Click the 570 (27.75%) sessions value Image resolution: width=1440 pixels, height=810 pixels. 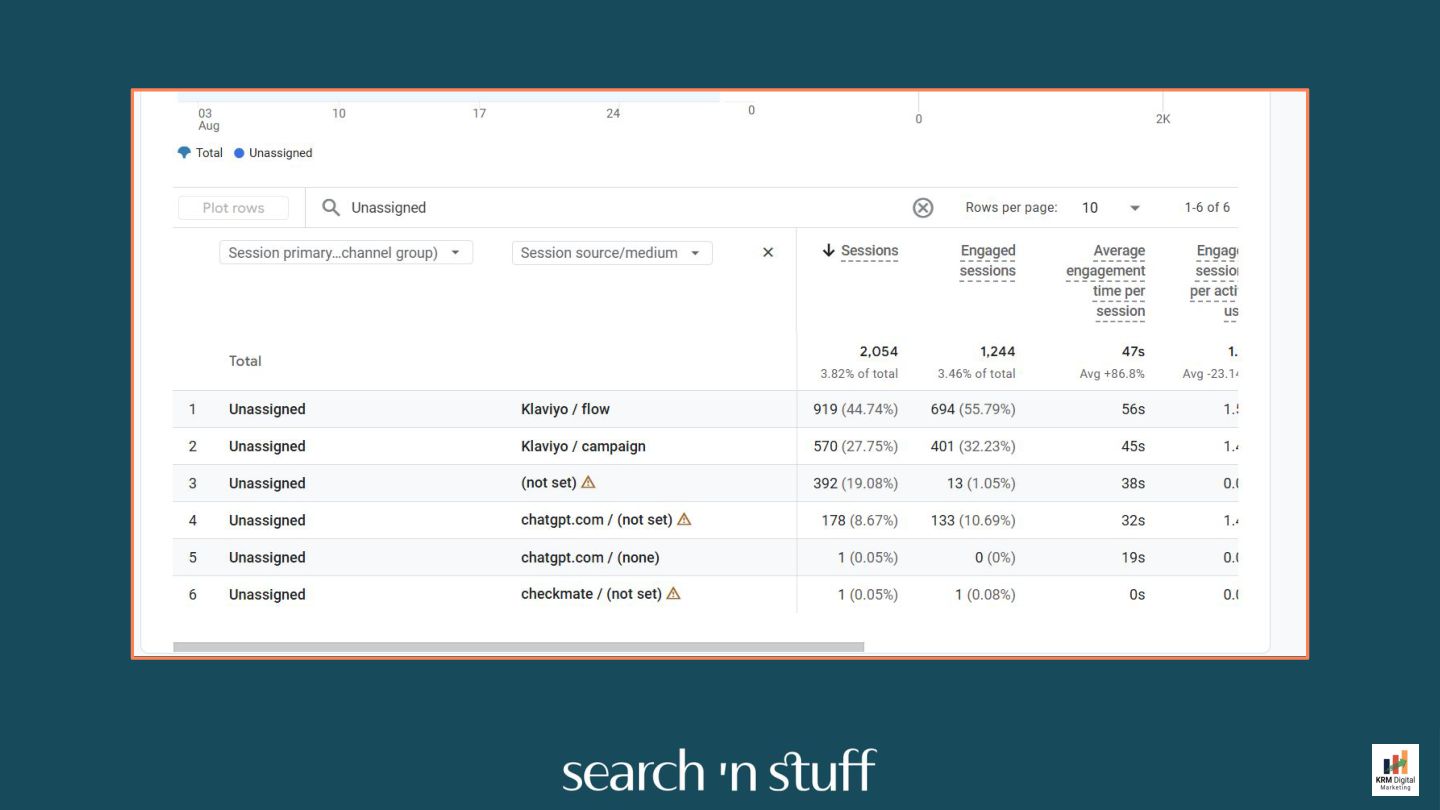pyautogui.click(x=855, y=446)
